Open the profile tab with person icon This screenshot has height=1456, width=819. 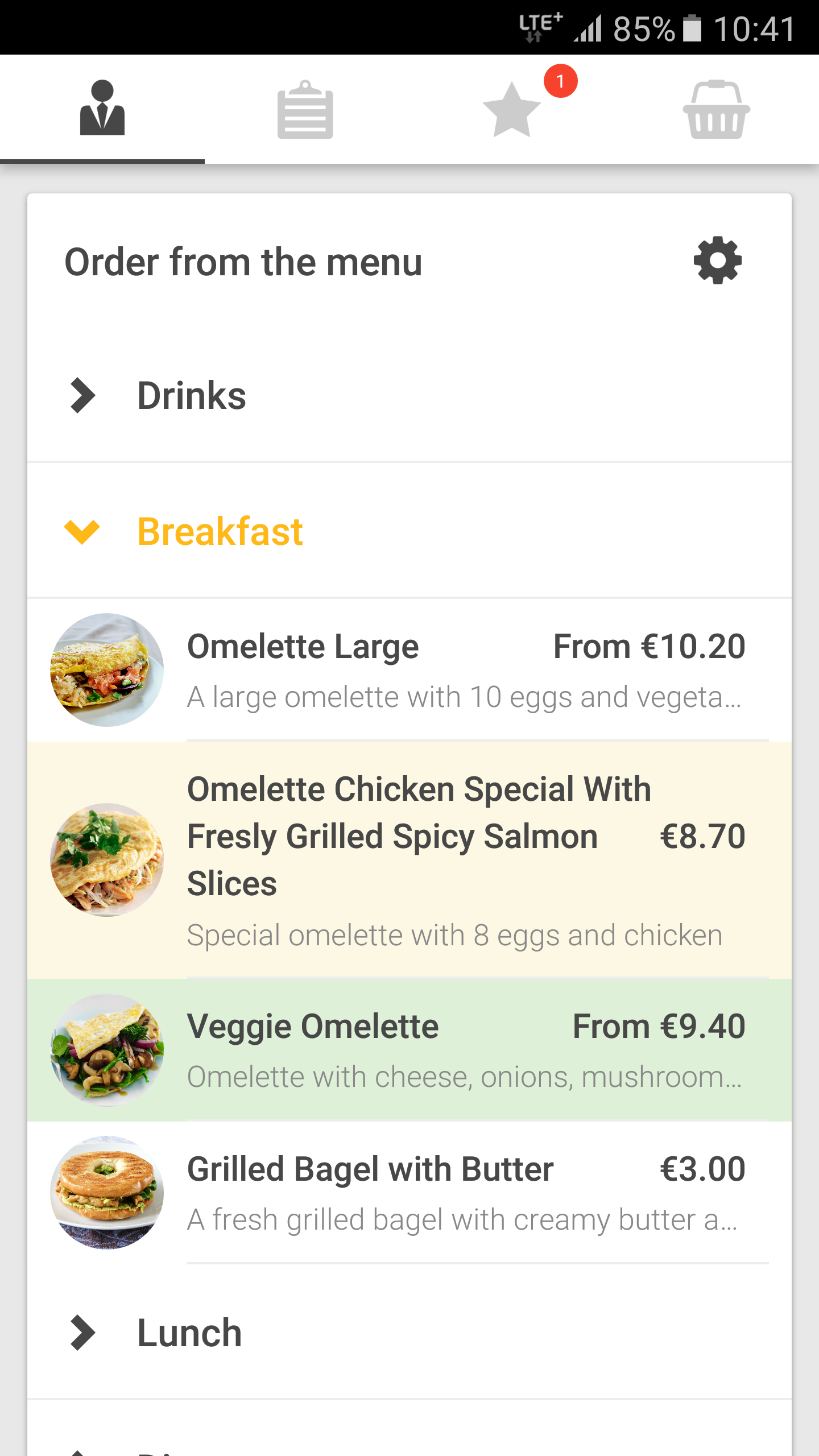coord(102,108)
